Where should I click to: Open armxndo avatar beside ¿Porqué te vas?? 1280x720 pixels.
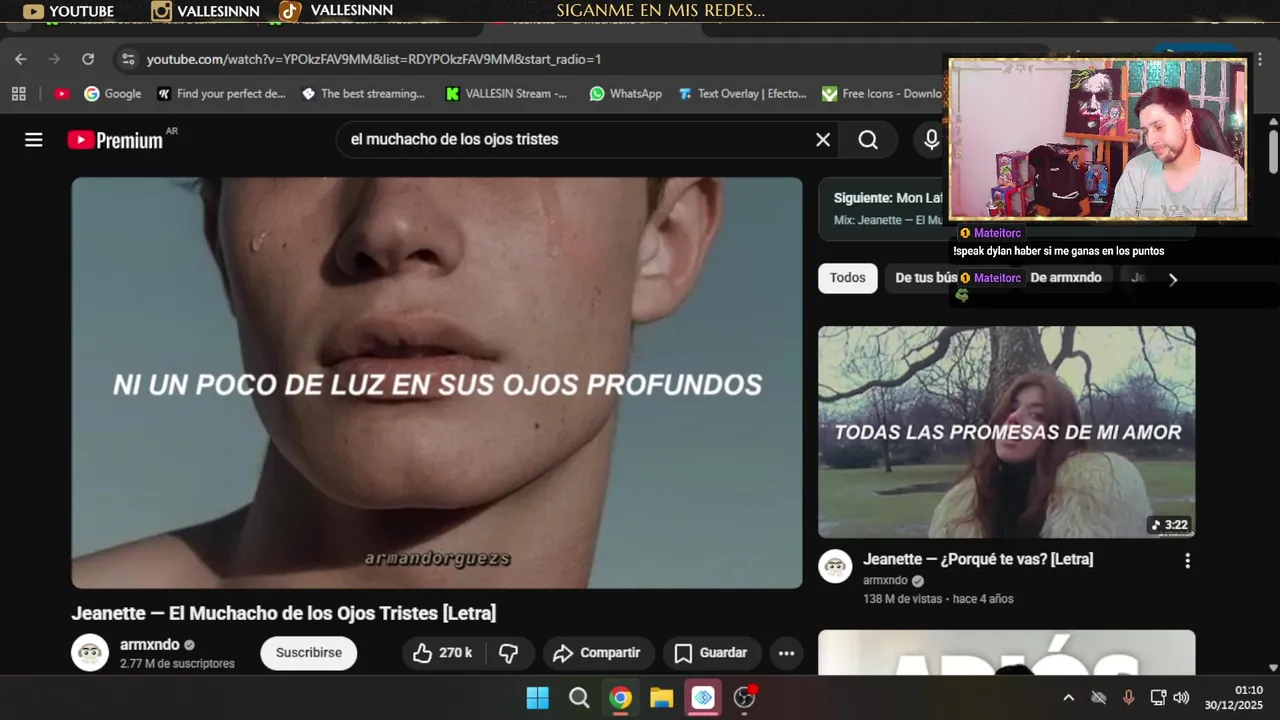(835, 566)
